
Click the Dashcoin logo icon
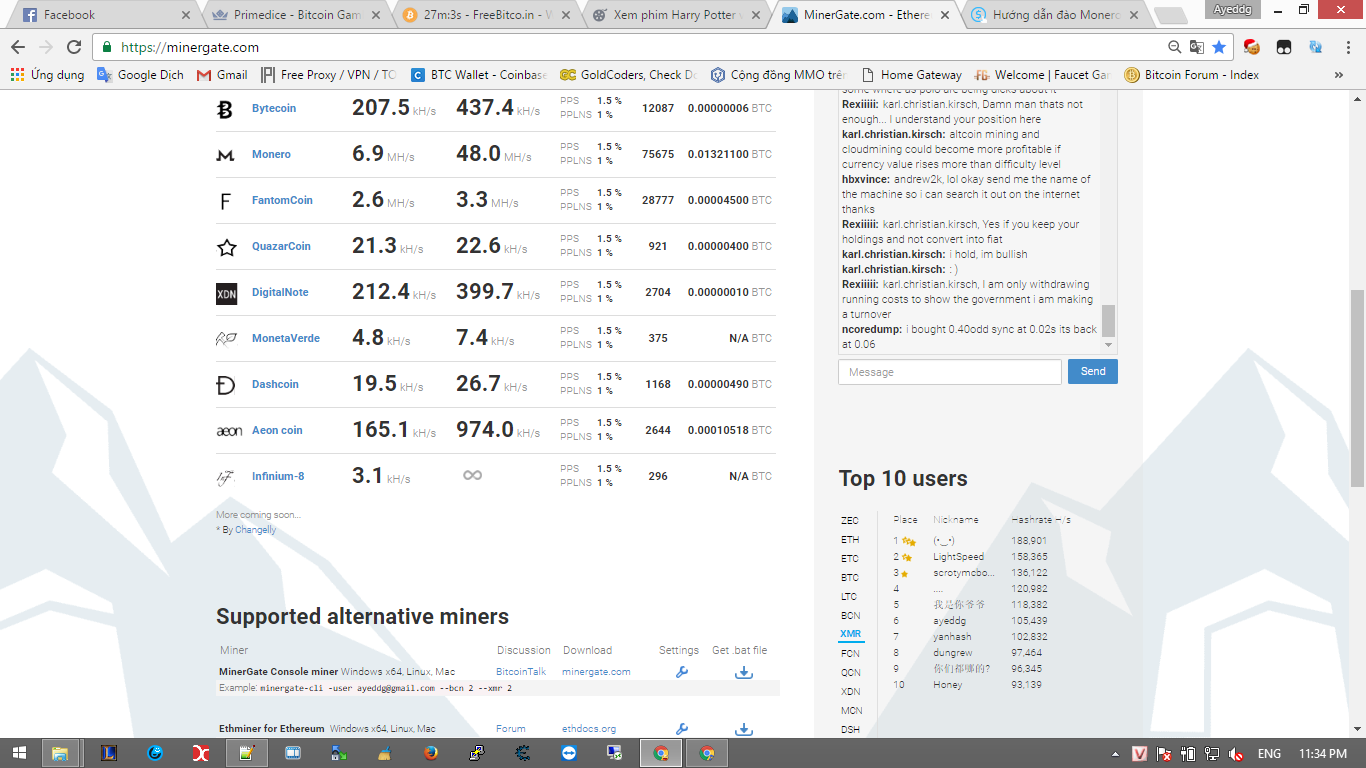pyautogui.click(x=226, y=385)
